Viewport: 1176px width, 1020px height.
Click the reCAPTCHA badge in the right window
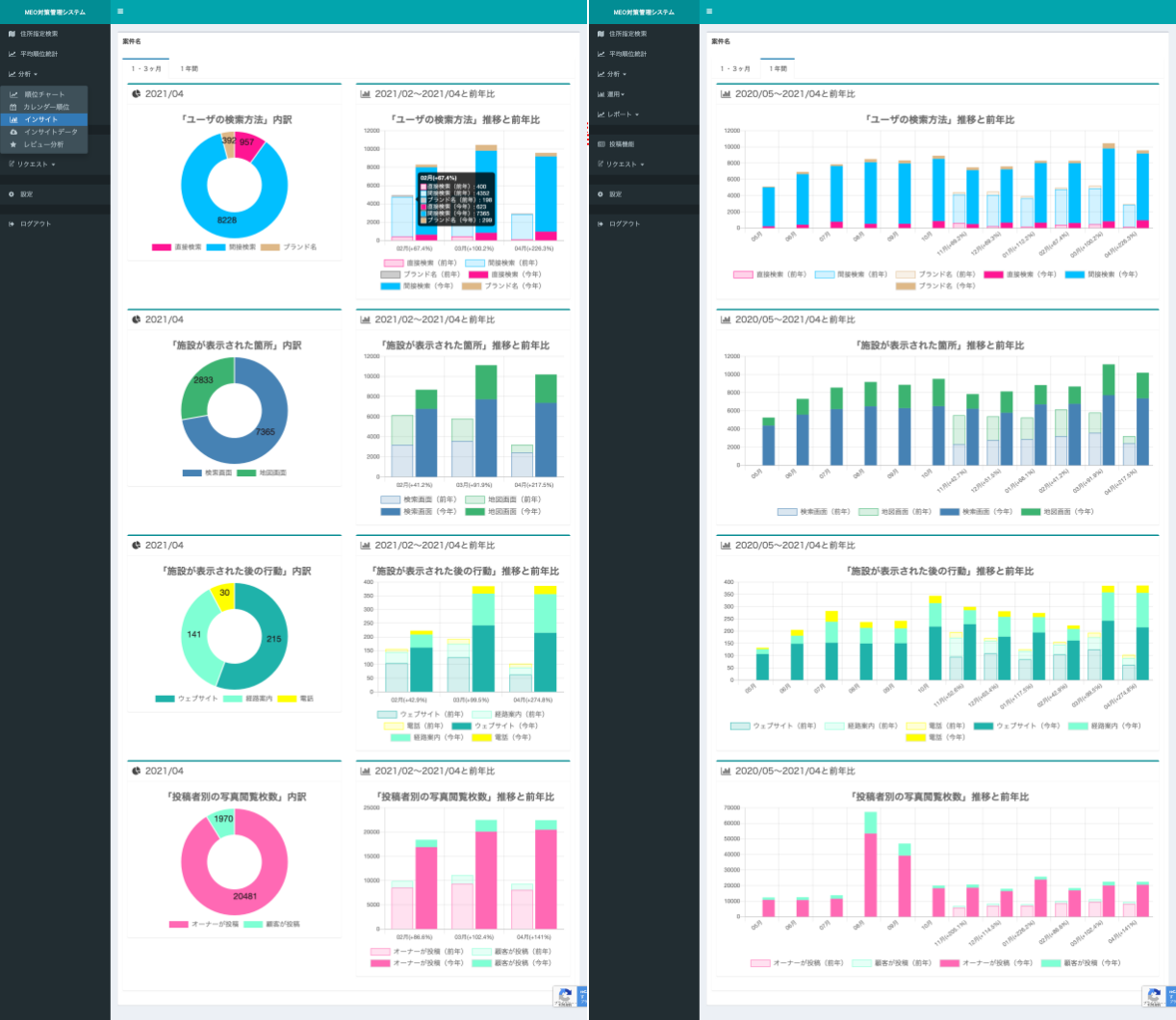[1158, 997]
